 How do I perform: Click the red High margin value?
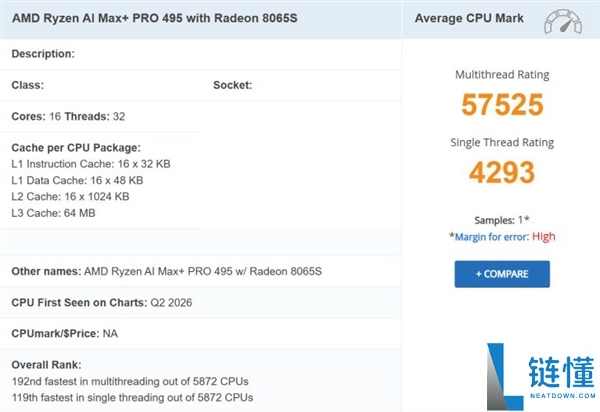point(543,236)
